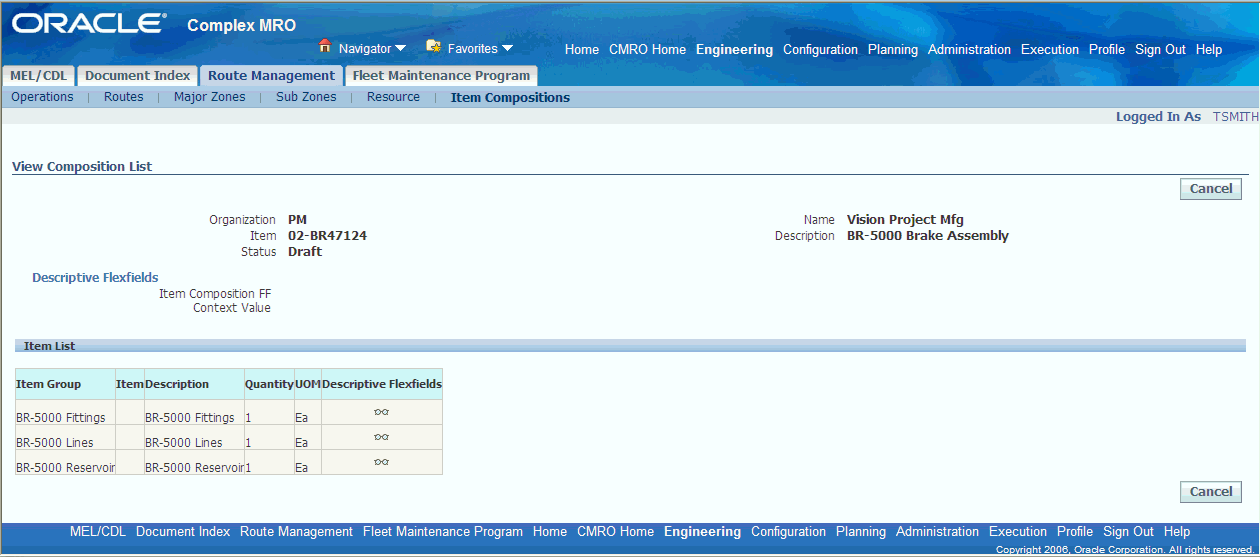Open Administration in the top navigation
The width and height of the screenshot is (1260, 557).
point(969,50)
